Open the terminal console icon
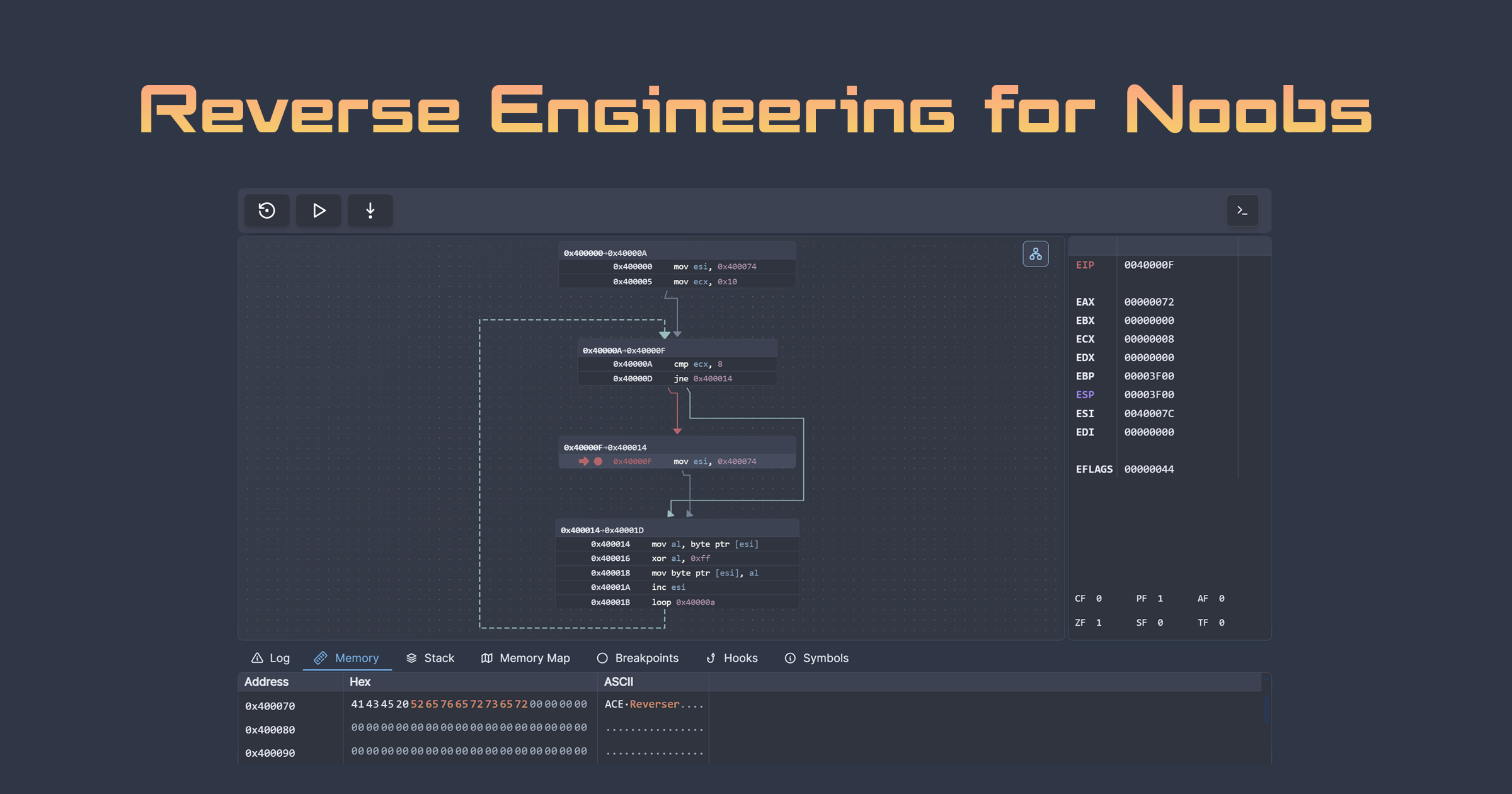 (x=1242, y=210)
